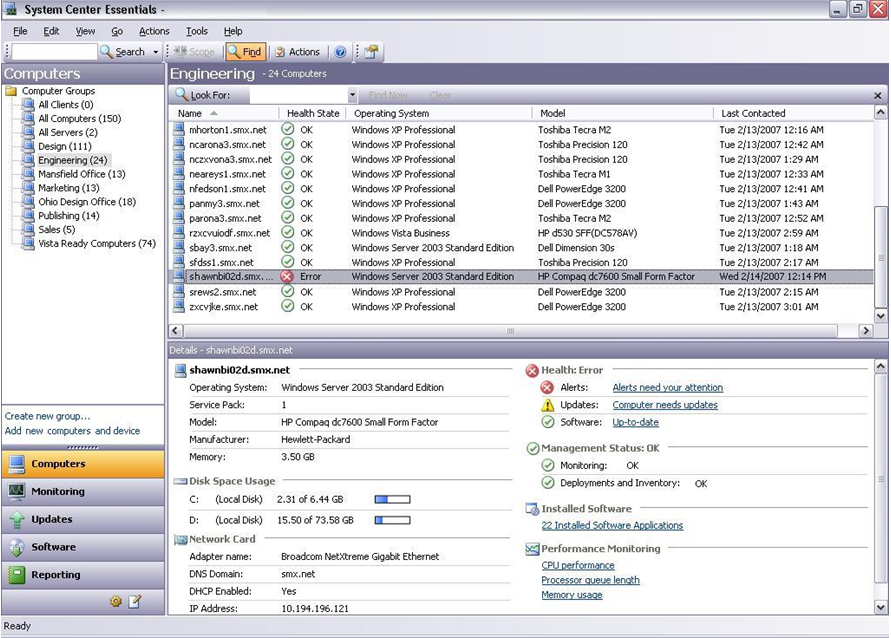Select the Publishing (14) group
Viewport: 891px width, 638px height.
(x=68, y=215)
